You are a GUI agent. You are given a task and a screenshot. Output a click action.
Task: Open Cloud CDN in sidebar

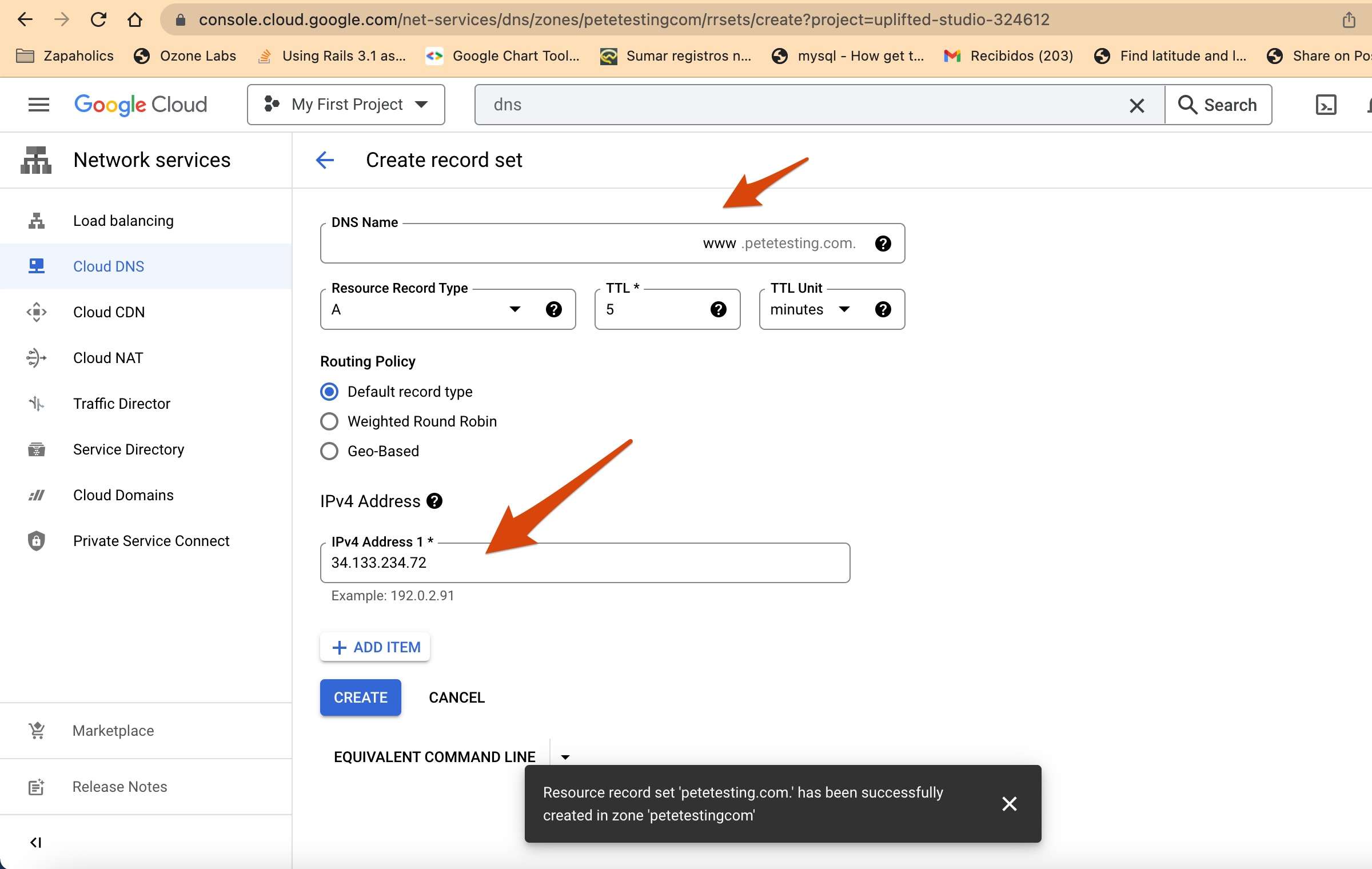(x=109, y=312)
